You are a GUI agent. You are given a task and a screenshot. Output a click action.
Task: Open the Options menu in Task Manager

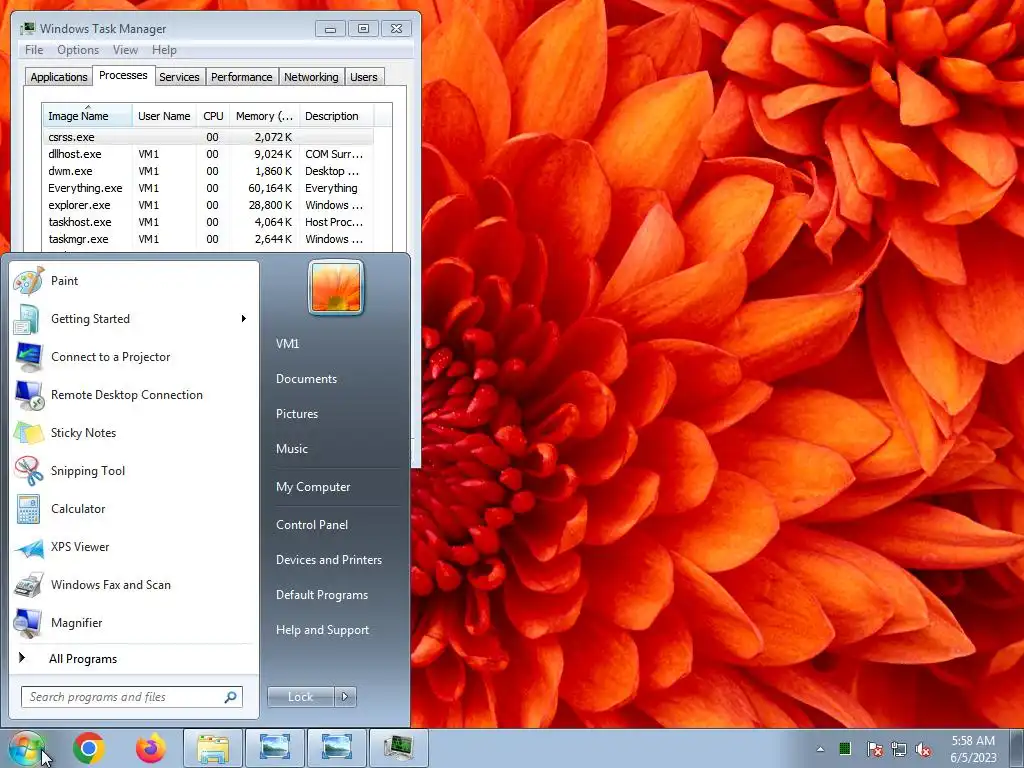point(78,50)
